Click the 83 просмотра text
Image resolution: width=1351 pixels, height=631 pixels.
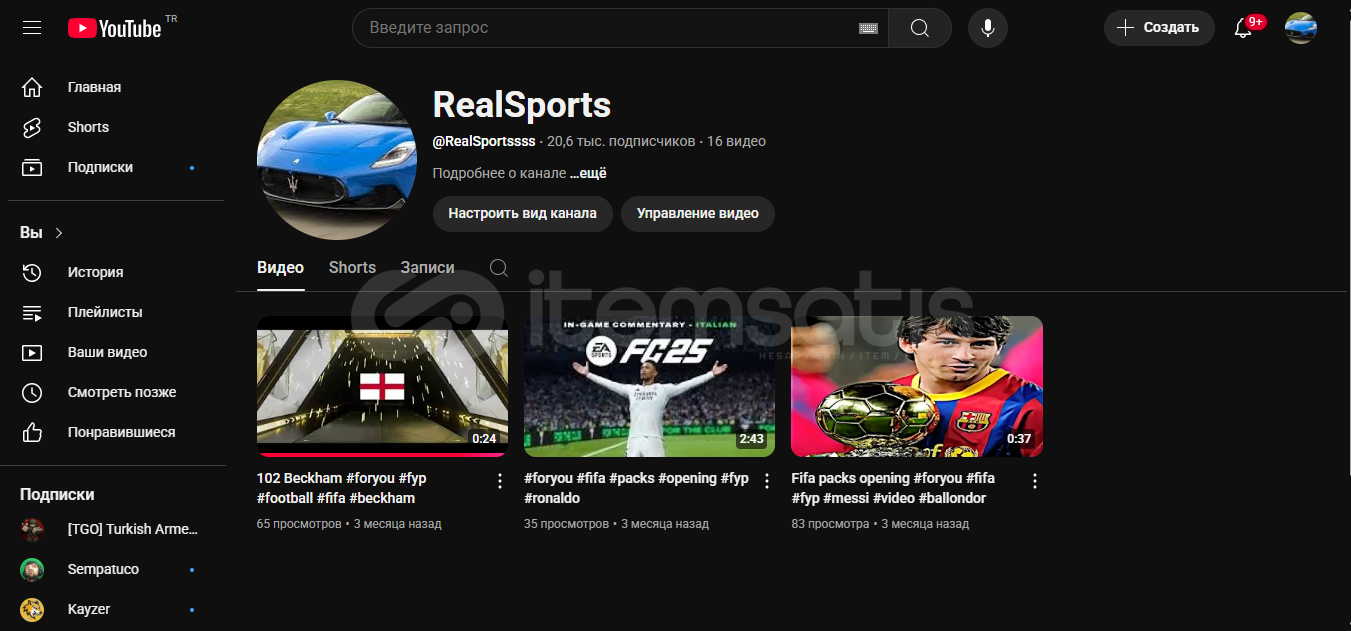click(x=830, y=524)
